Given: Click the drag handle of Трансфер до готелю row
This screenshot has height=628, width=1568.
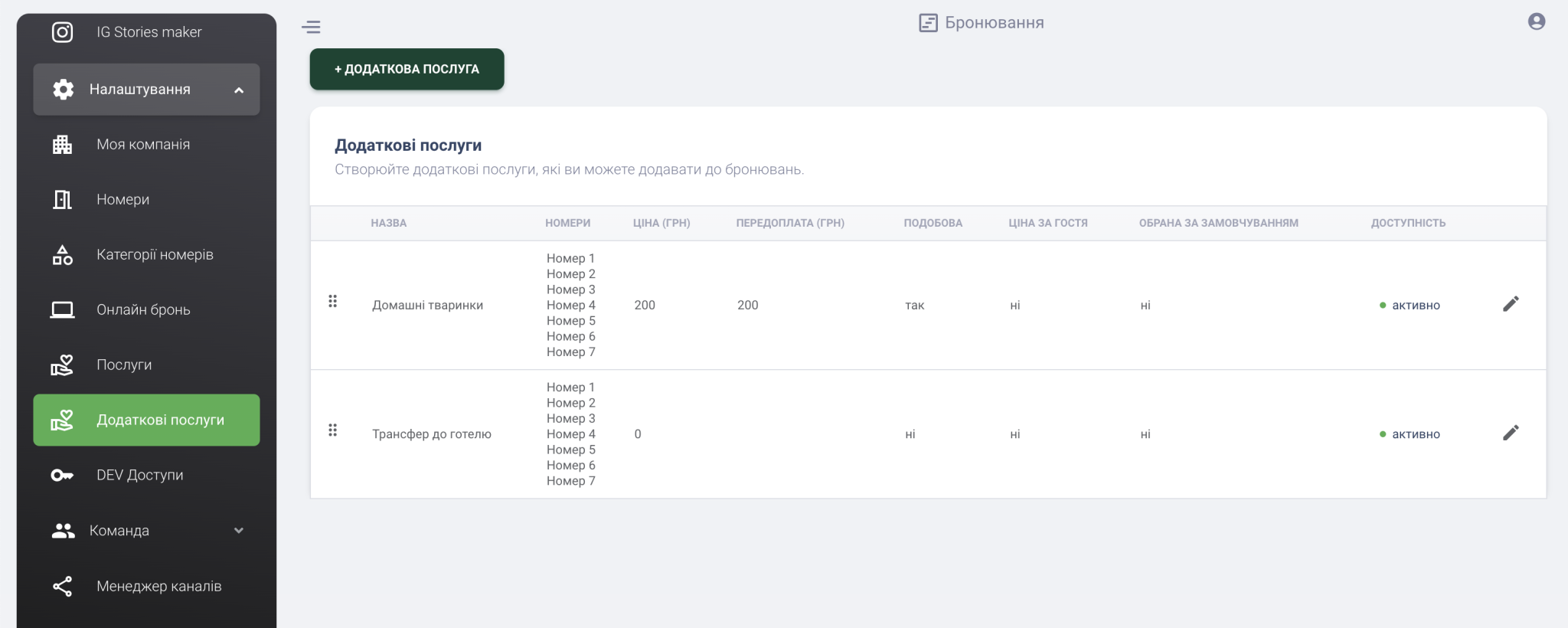Looking at the screenshot, I should (333, 430).
